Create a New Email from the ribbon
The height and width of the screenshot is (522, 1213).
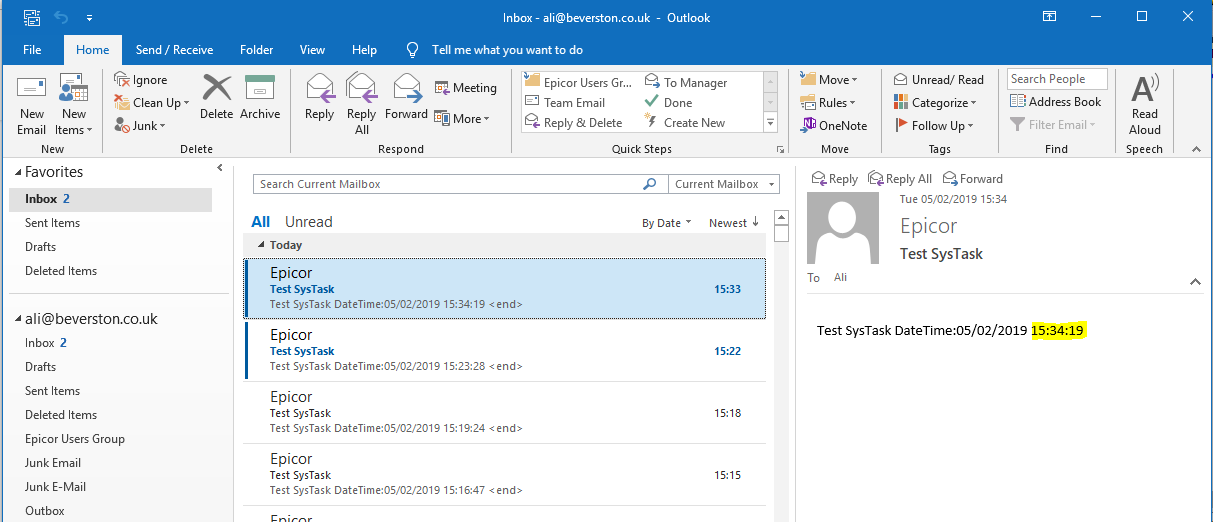tap(31, 105)
